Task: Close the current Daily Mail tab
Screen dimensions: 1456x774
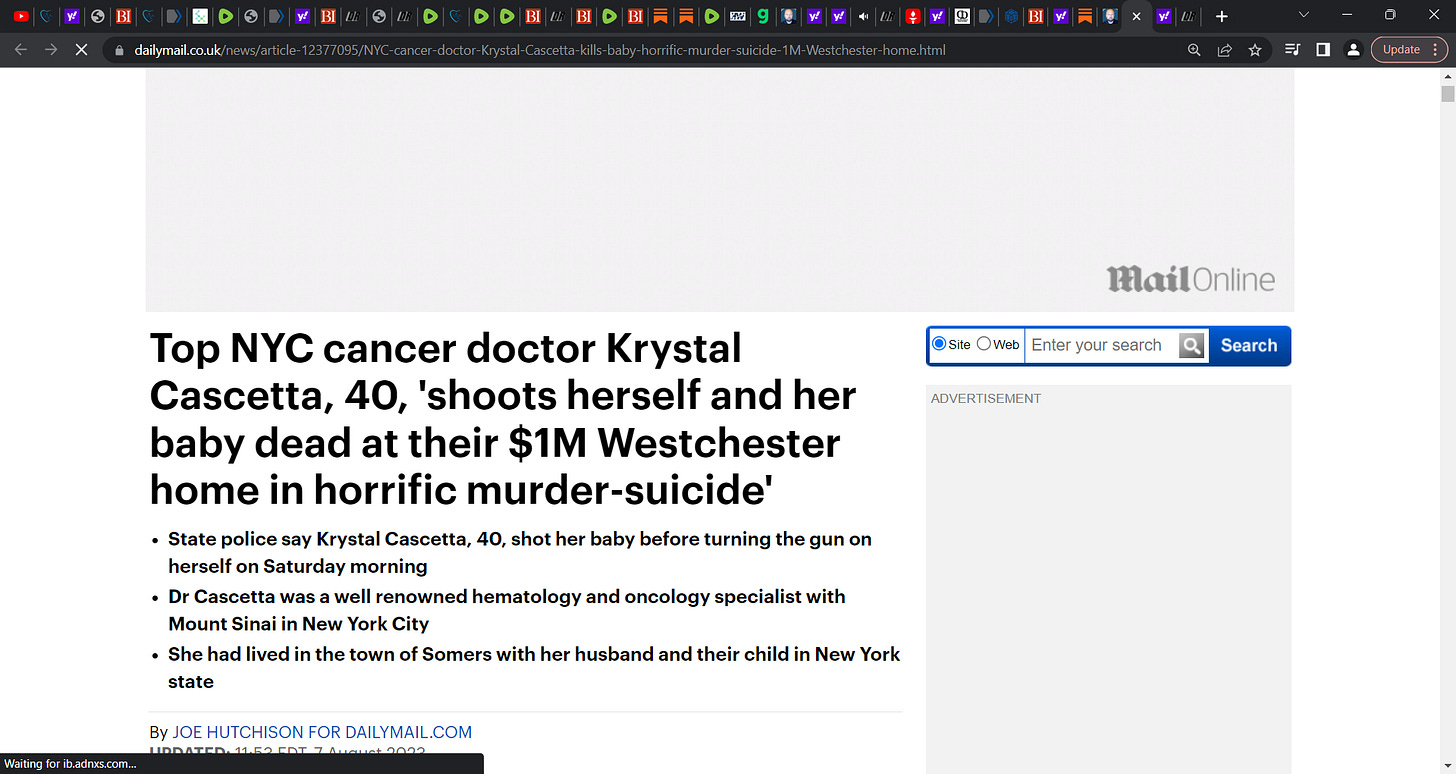Action: pyautogui.click(x=1136, y=16)
